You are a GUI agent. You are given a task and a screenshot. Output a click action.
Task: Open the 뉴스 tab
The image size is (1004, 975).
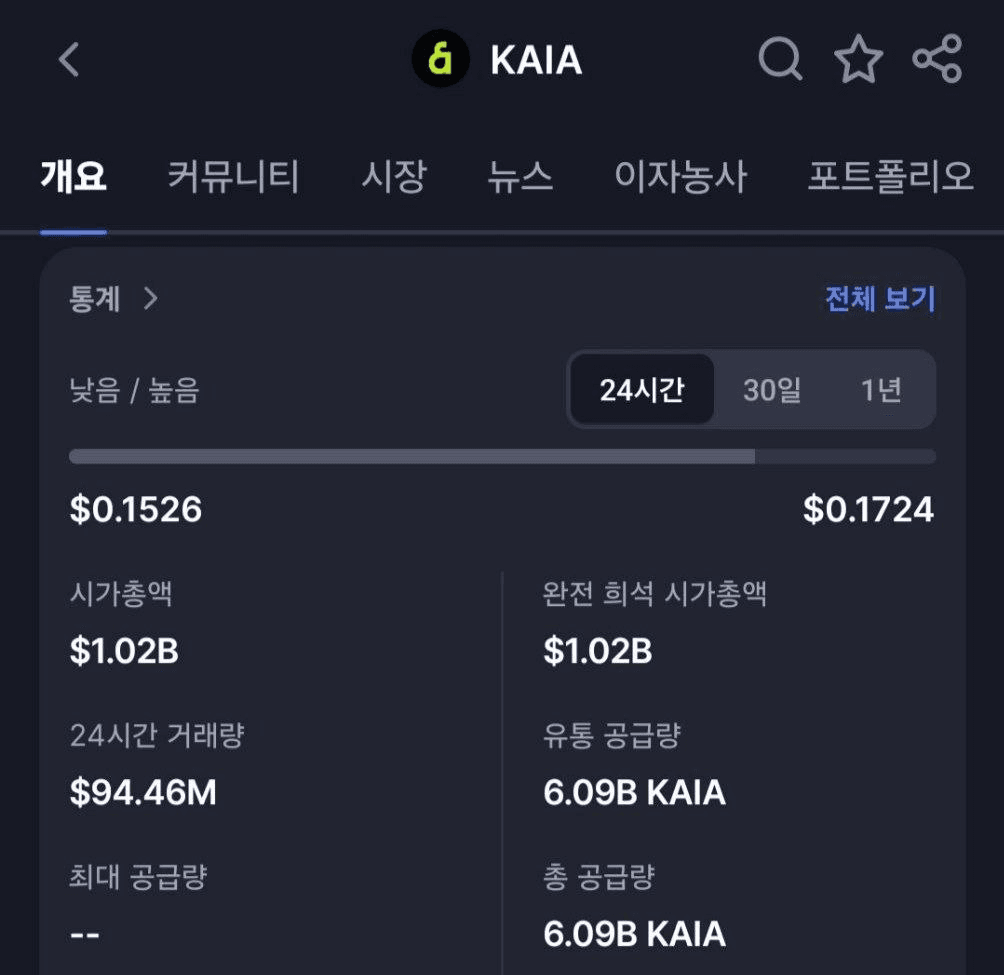(520, 176)
